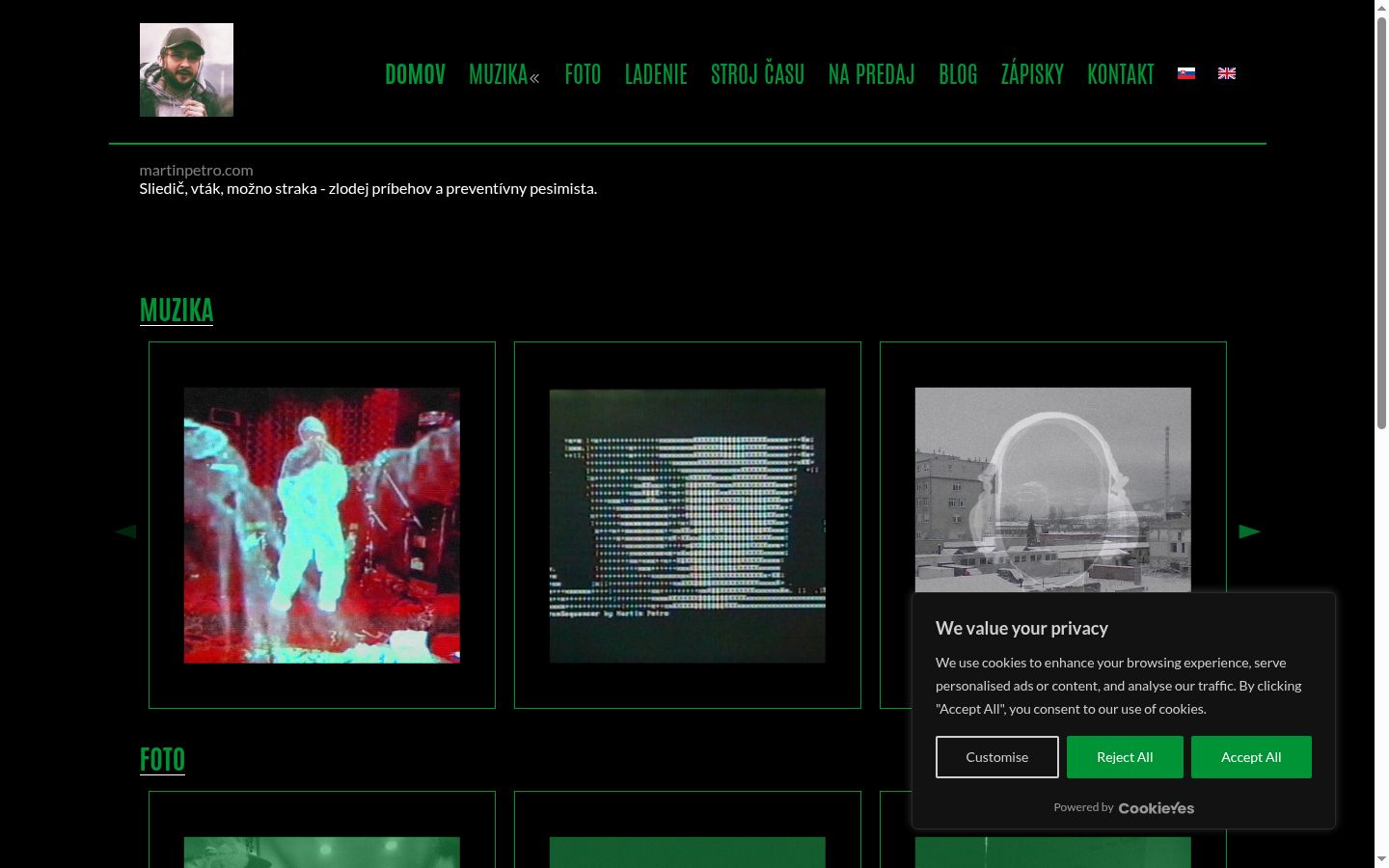This screenshot has height=868, width=1389.
Task: Open the red stage performer thumbnail
Action: click(x=322, y=526)
